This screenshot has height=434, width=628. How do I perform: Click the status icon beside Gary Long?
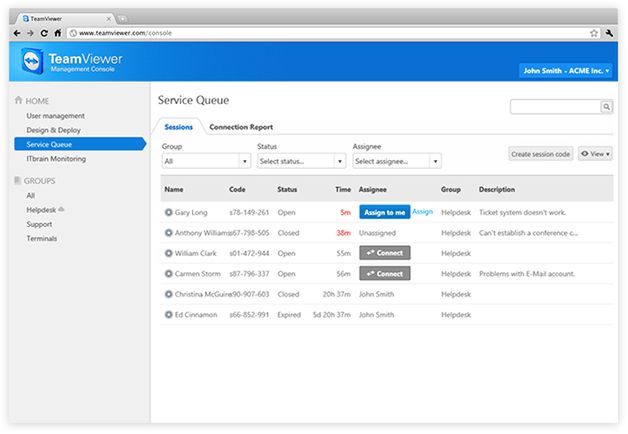click(x=169, y=212)
